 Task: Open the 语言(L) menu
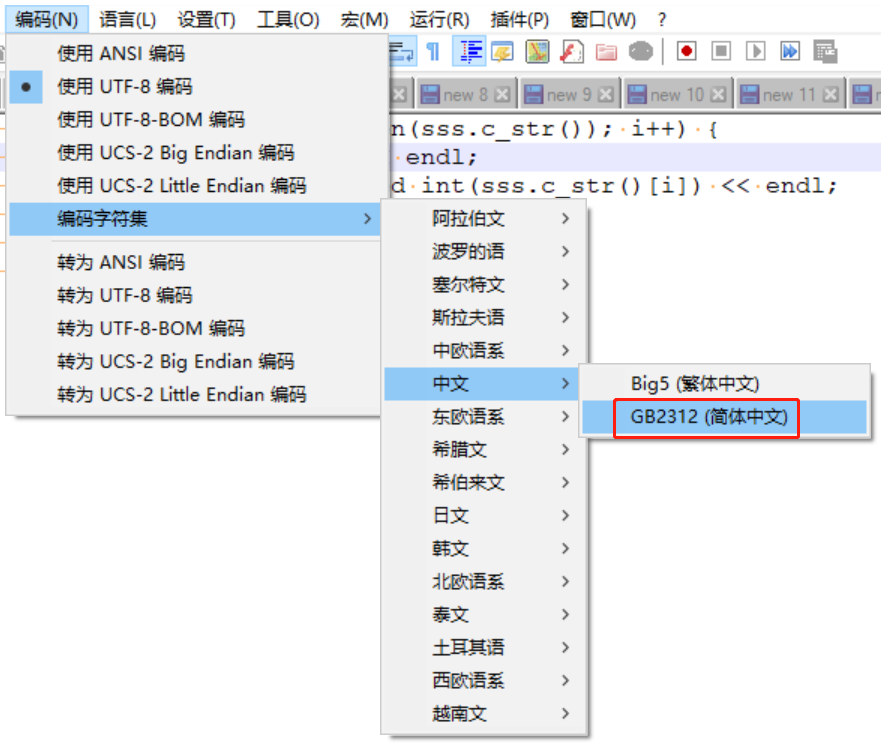[128, 20]
